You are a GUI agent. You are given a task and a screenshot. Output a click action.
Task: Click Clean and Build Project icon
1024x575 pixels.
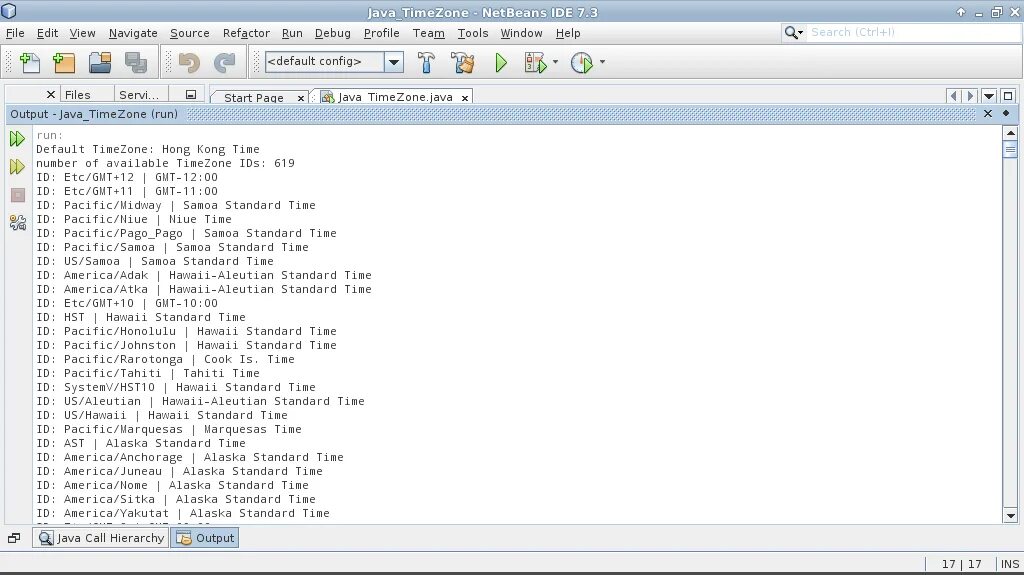click(x=463, y=63)
